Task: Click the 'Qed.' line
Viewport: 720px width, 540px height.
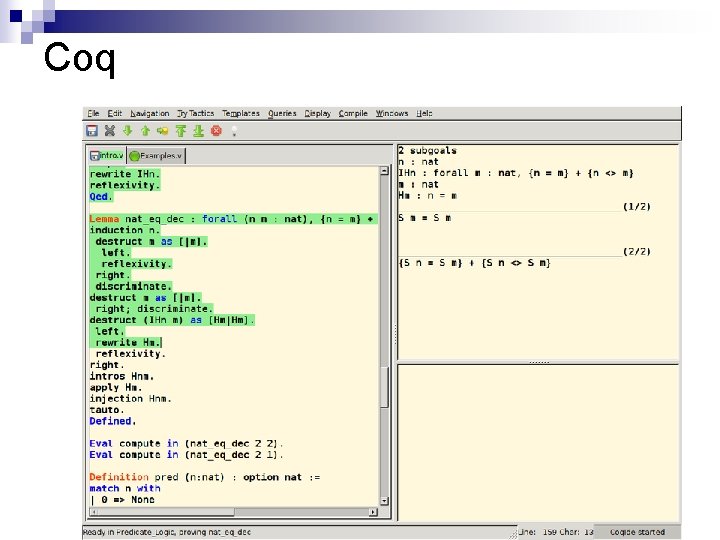Action: 101,197
